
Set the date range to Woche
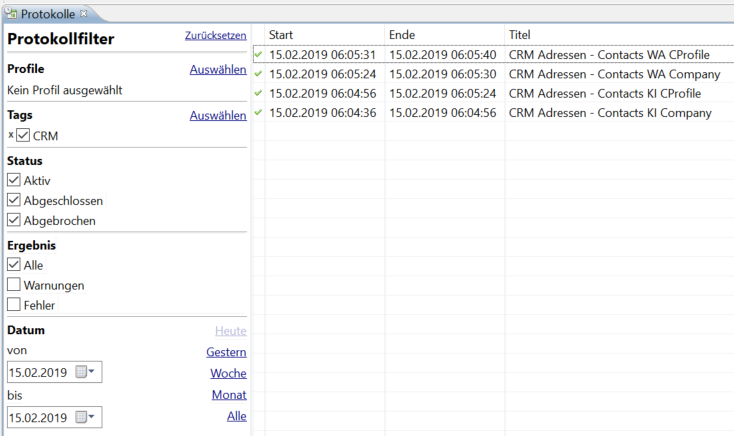click(228, 373)
